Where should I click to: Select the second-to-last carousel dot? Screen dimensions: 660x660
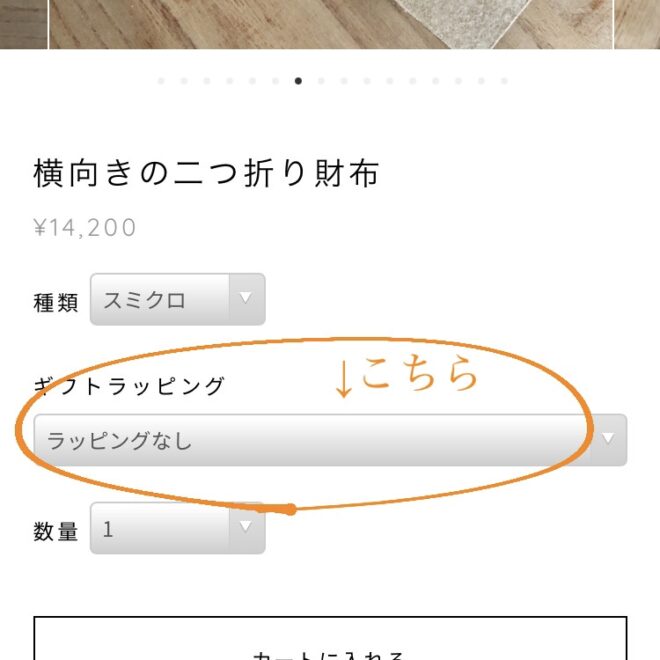(481, 81)
